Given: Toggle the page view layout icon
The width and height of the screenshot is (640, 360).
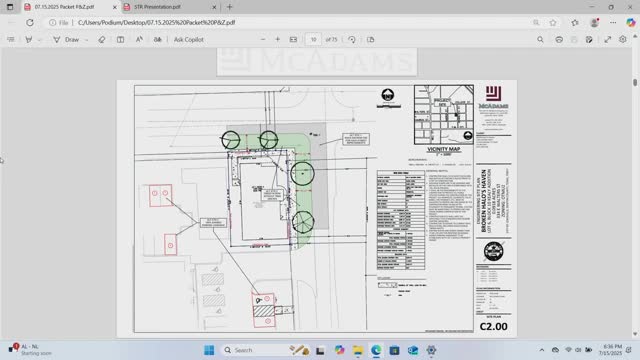Looking at the screenshot, I should [x=120, y=40].
